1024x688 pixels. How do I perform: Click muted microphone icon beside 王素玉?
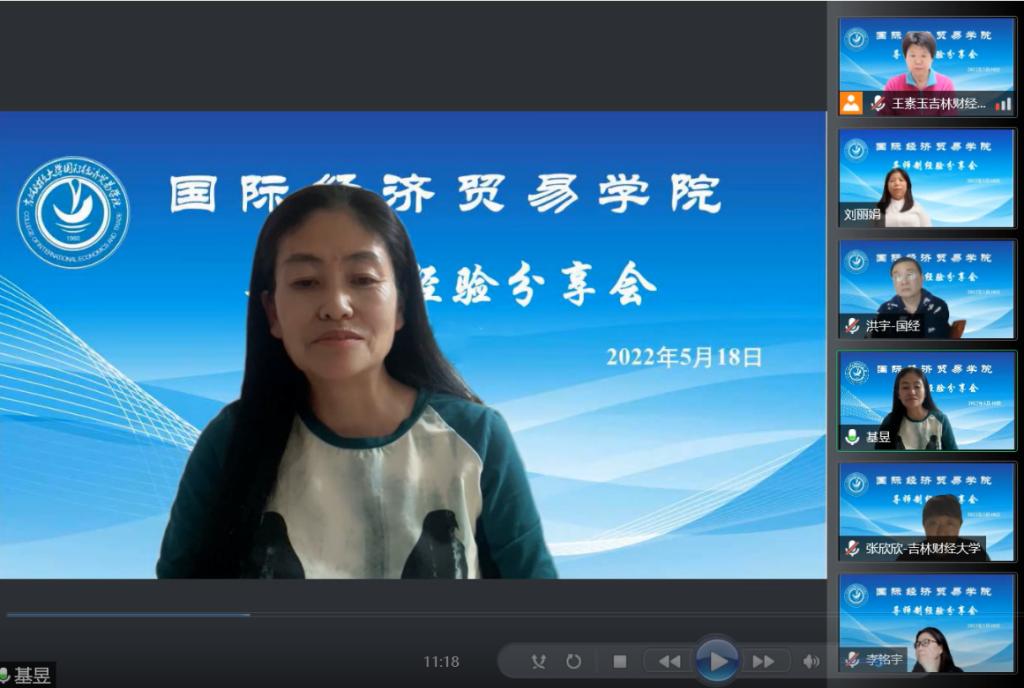click(877, 103)
